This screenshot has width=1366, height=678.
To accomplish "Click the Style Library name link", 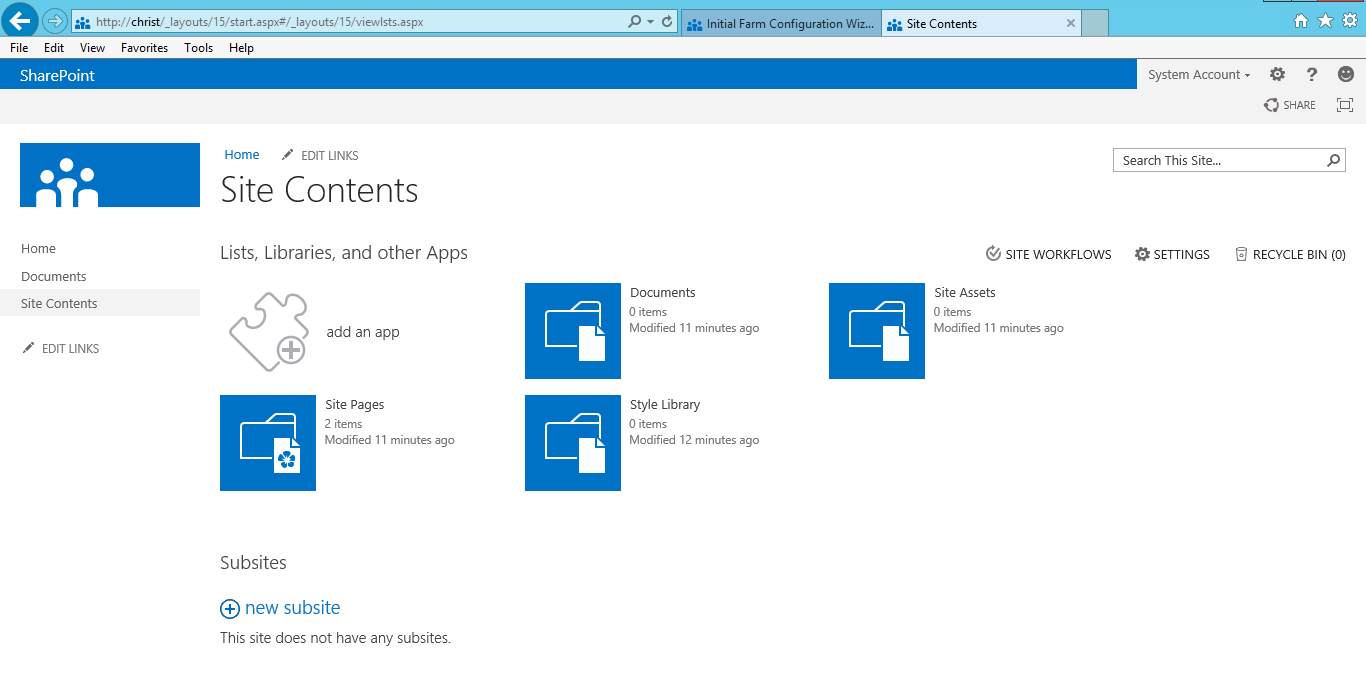I will tap(665, 405).
